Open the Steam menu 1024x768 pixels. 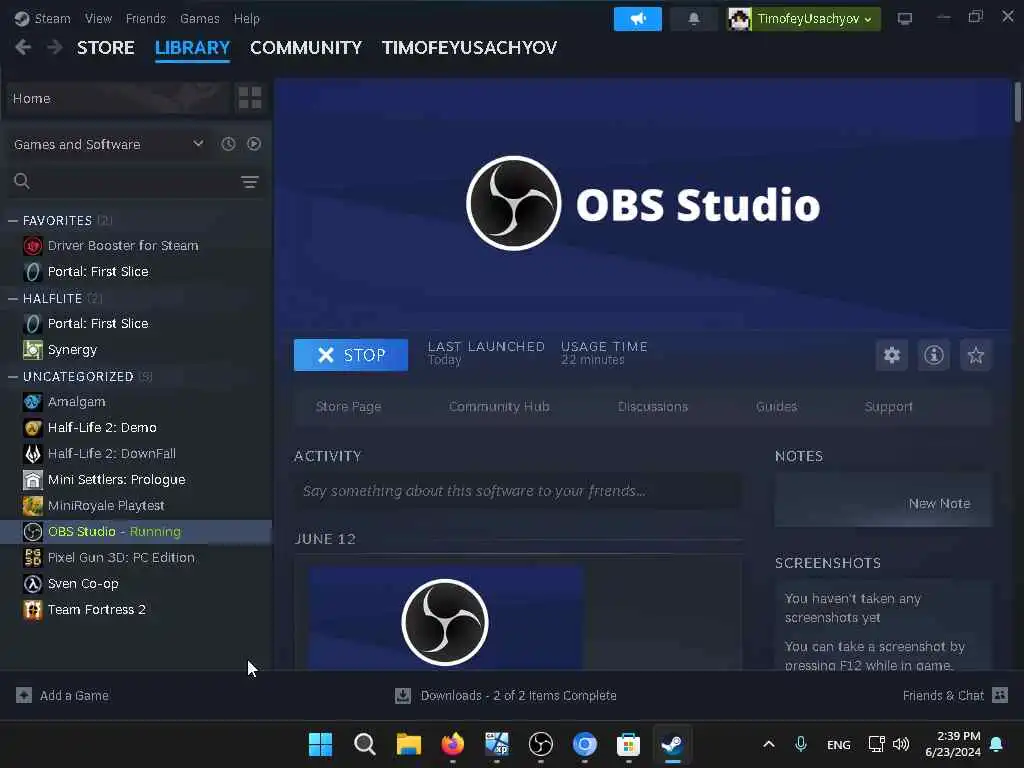[52, 18]
